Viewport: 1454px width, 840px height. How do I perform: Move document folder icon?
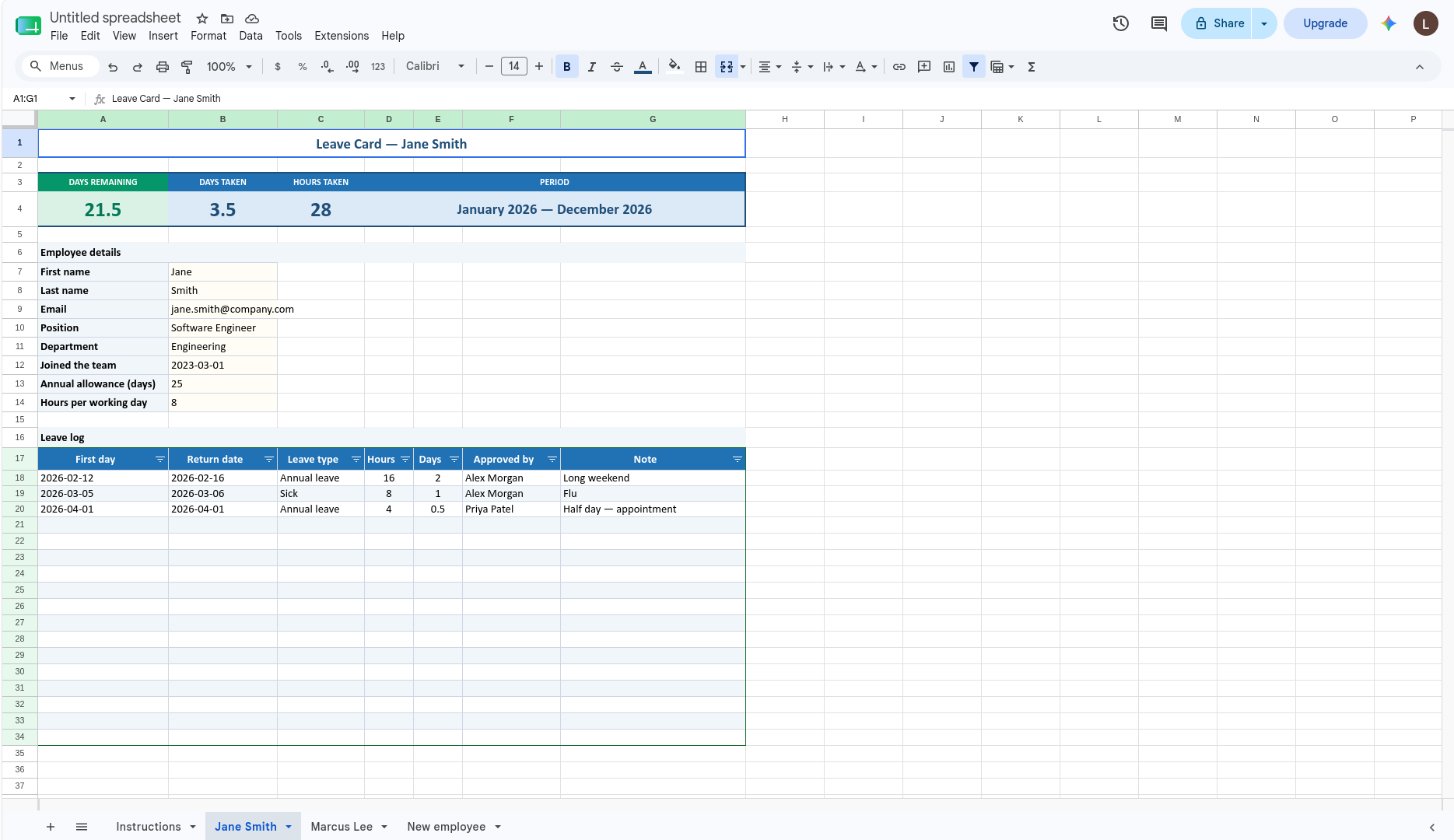pyautogui.click(x=227, y=18)
